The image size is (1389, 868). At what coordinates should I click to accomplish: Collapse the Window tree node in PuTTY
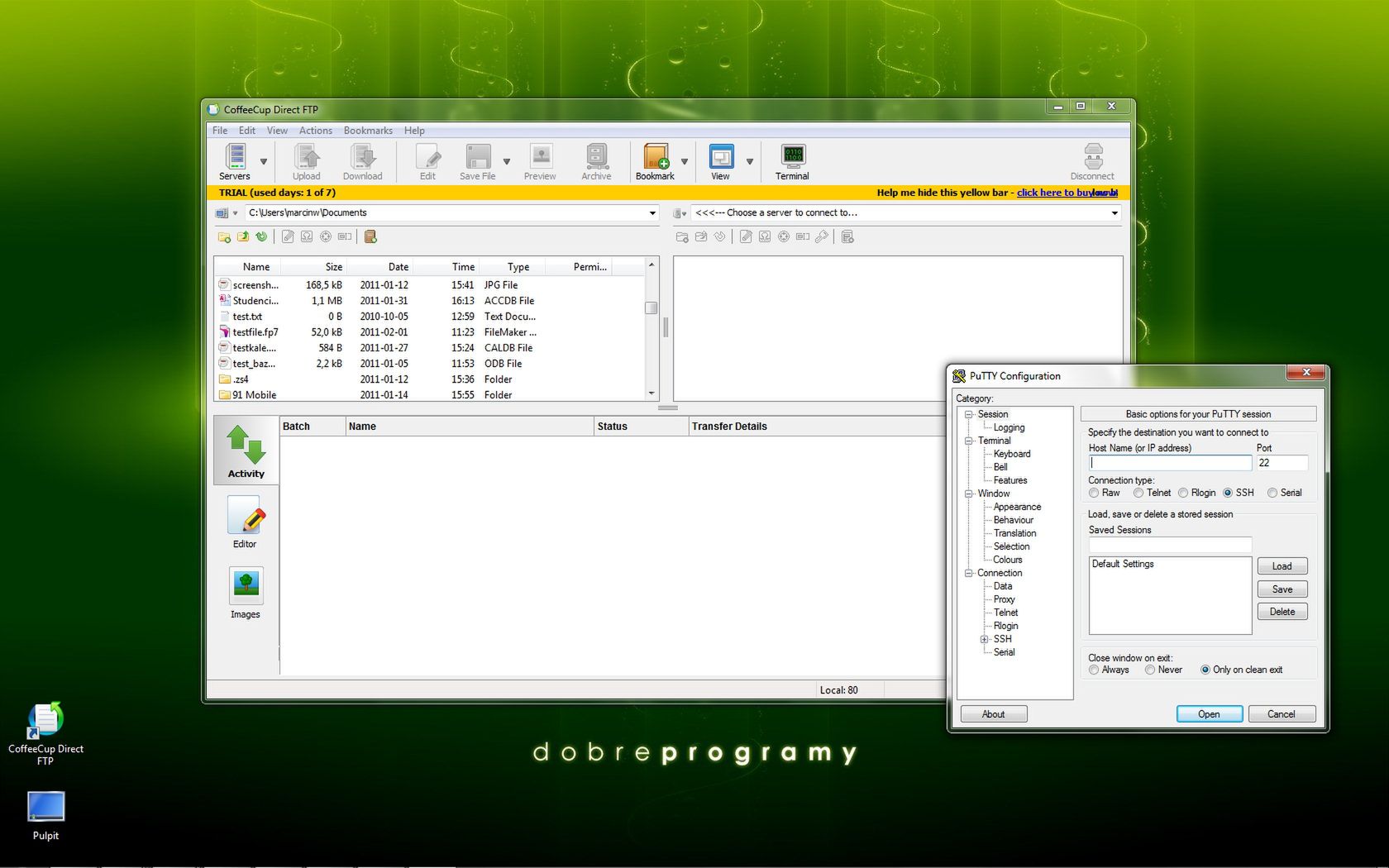point(968,494)
